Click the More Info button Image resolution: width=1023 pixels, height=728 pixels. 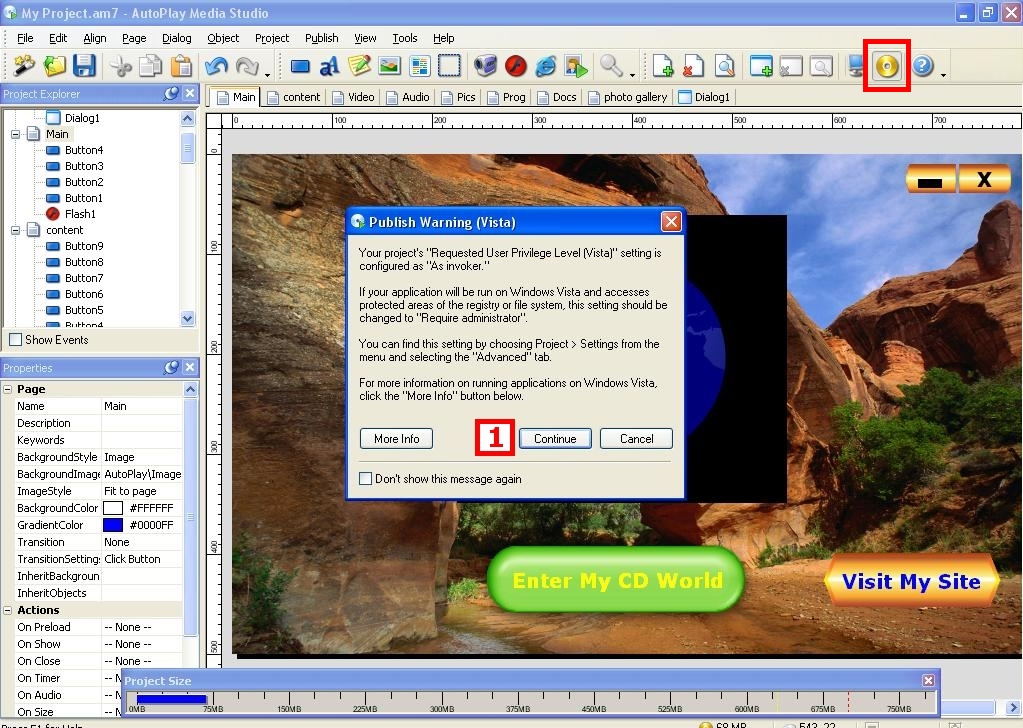click(396, 439)
